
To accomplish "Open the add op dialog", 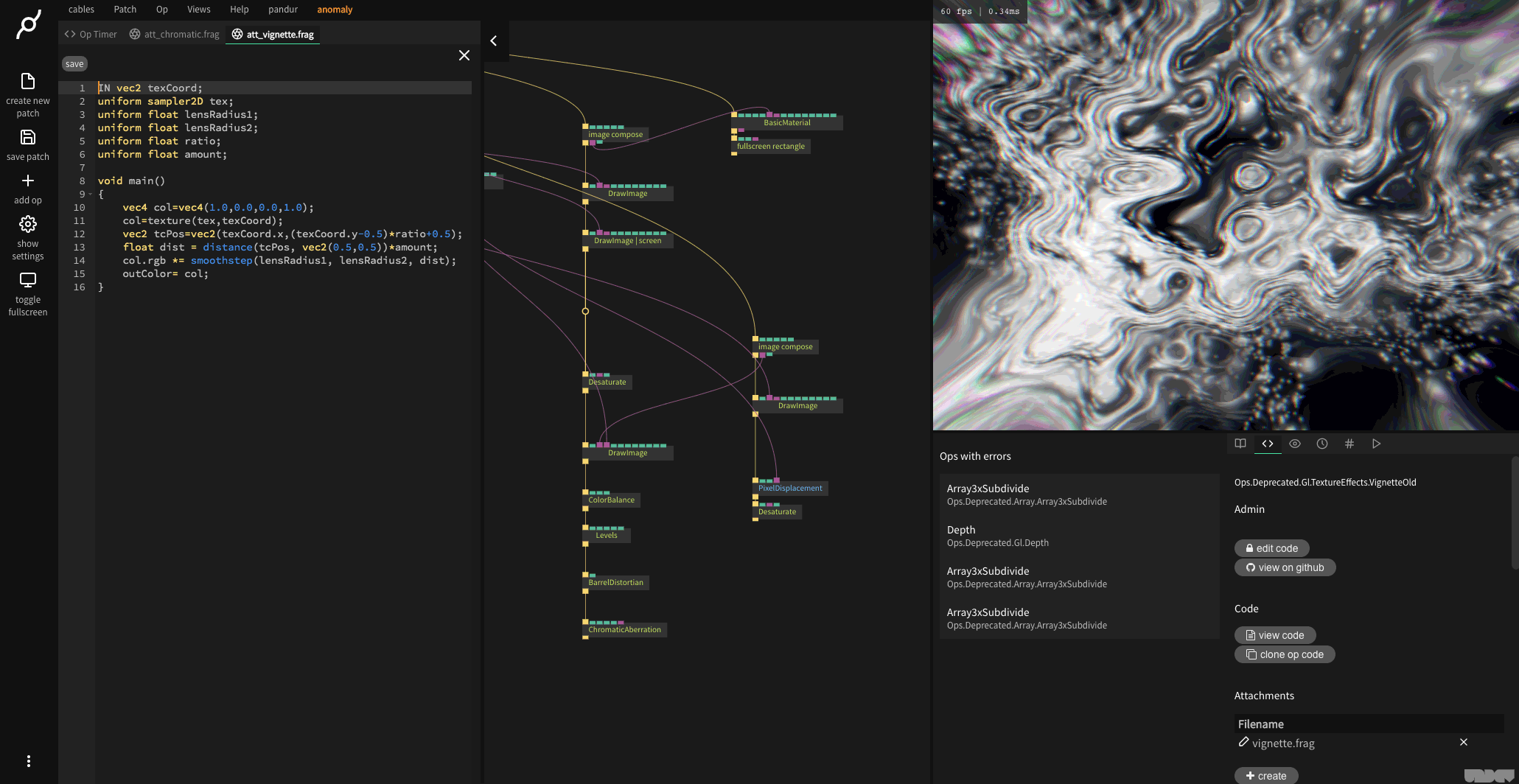I will 27,181.
